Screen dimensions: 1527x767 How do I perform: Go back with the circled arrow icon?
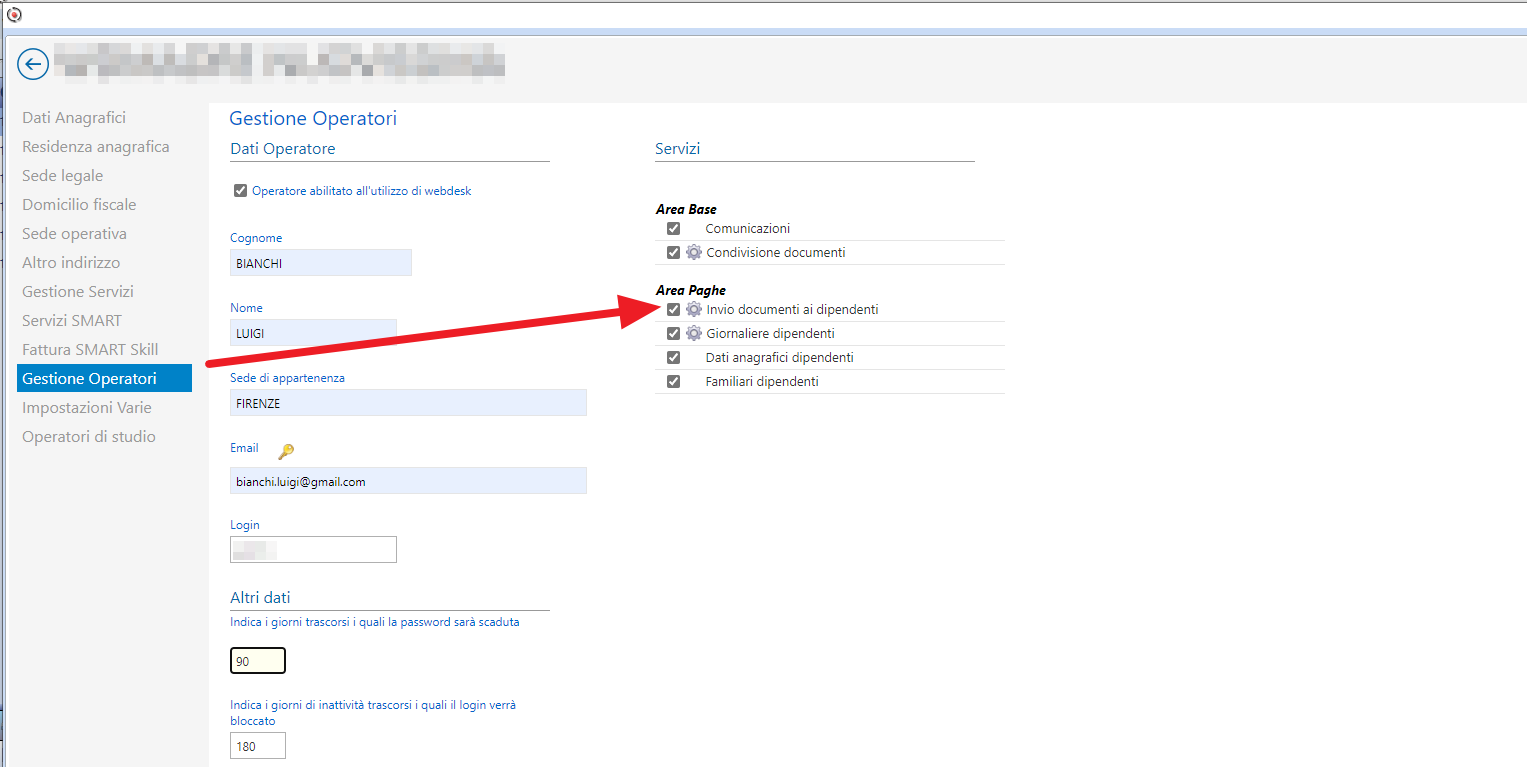point(33,65)
